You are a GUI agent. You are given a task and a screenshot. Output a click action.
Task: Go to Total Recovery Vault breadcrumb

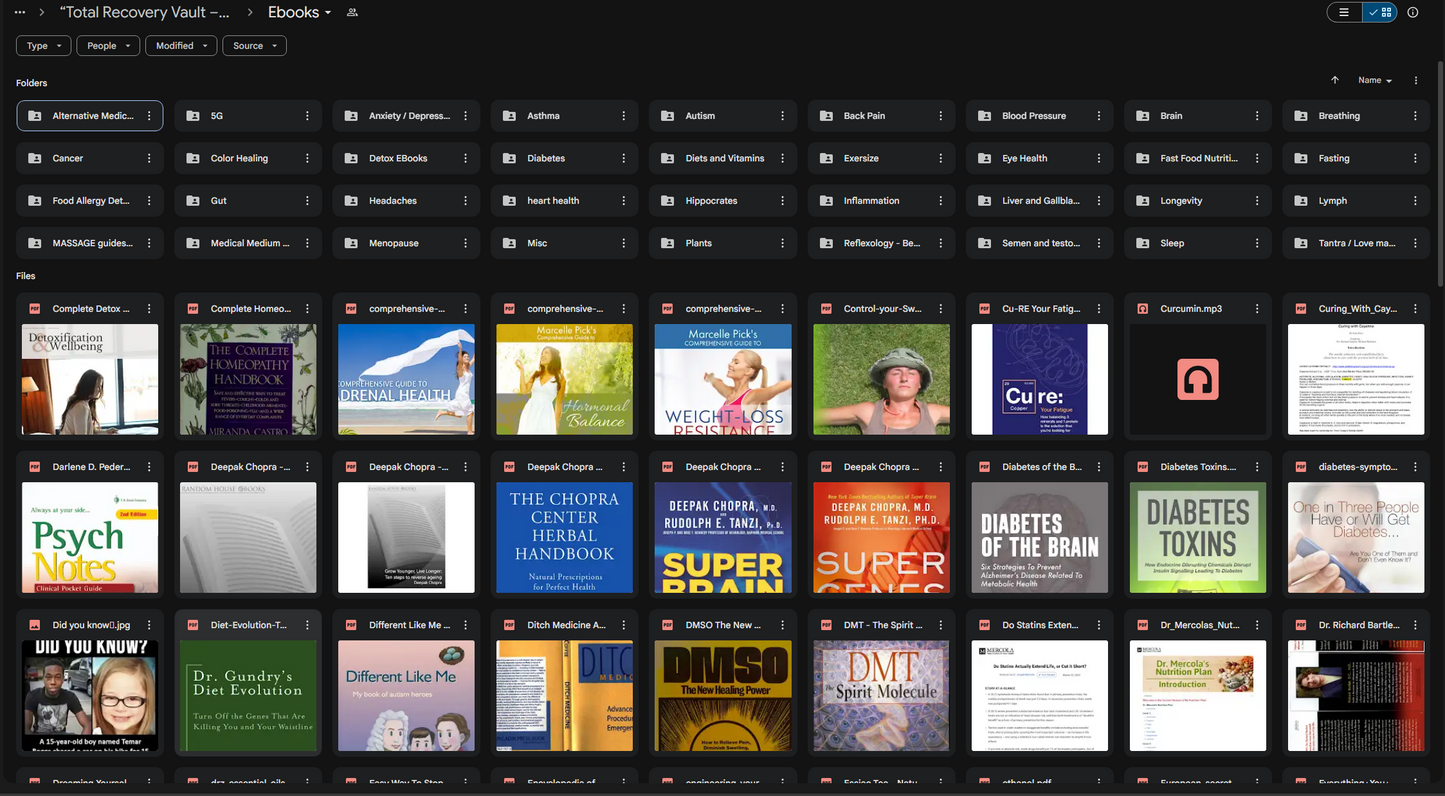click(x=144, y=13)
